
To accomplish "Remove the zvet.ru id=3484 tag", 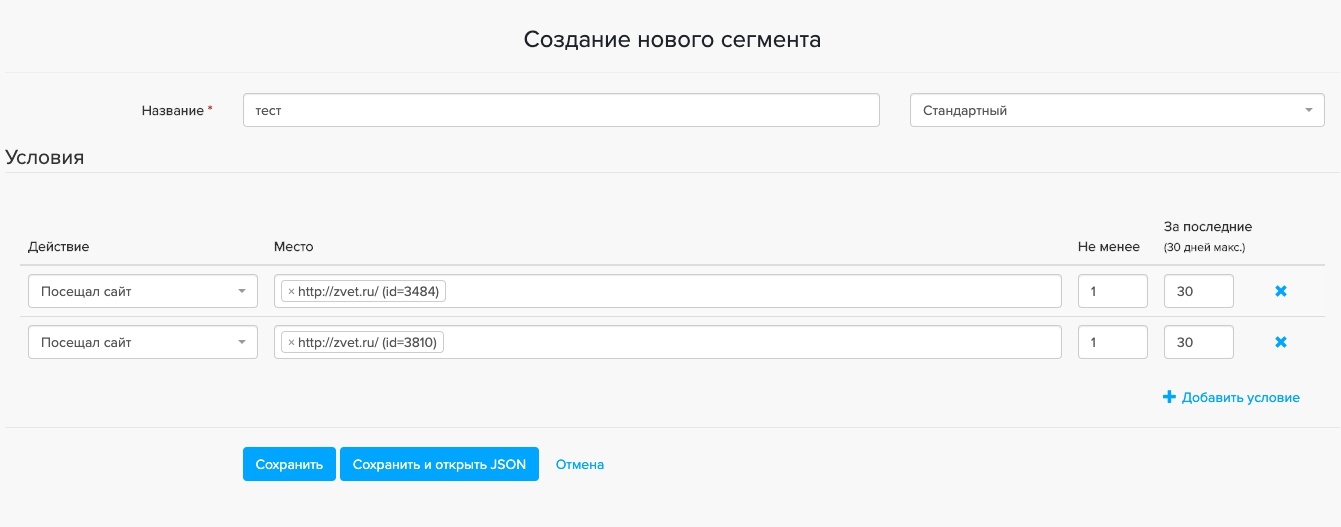I will pos(291,292).
